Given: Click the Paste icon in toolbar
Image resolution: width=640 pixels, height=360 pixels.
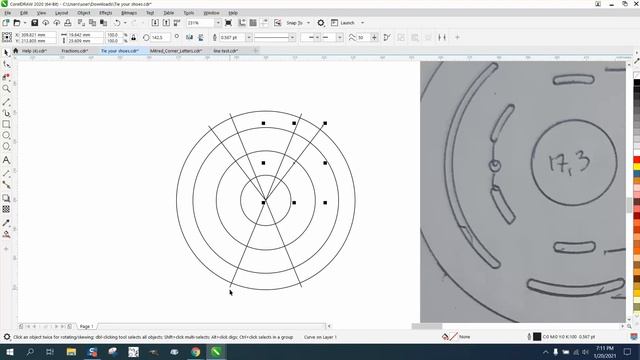Looking at the screenshot, I should (104, 23).
